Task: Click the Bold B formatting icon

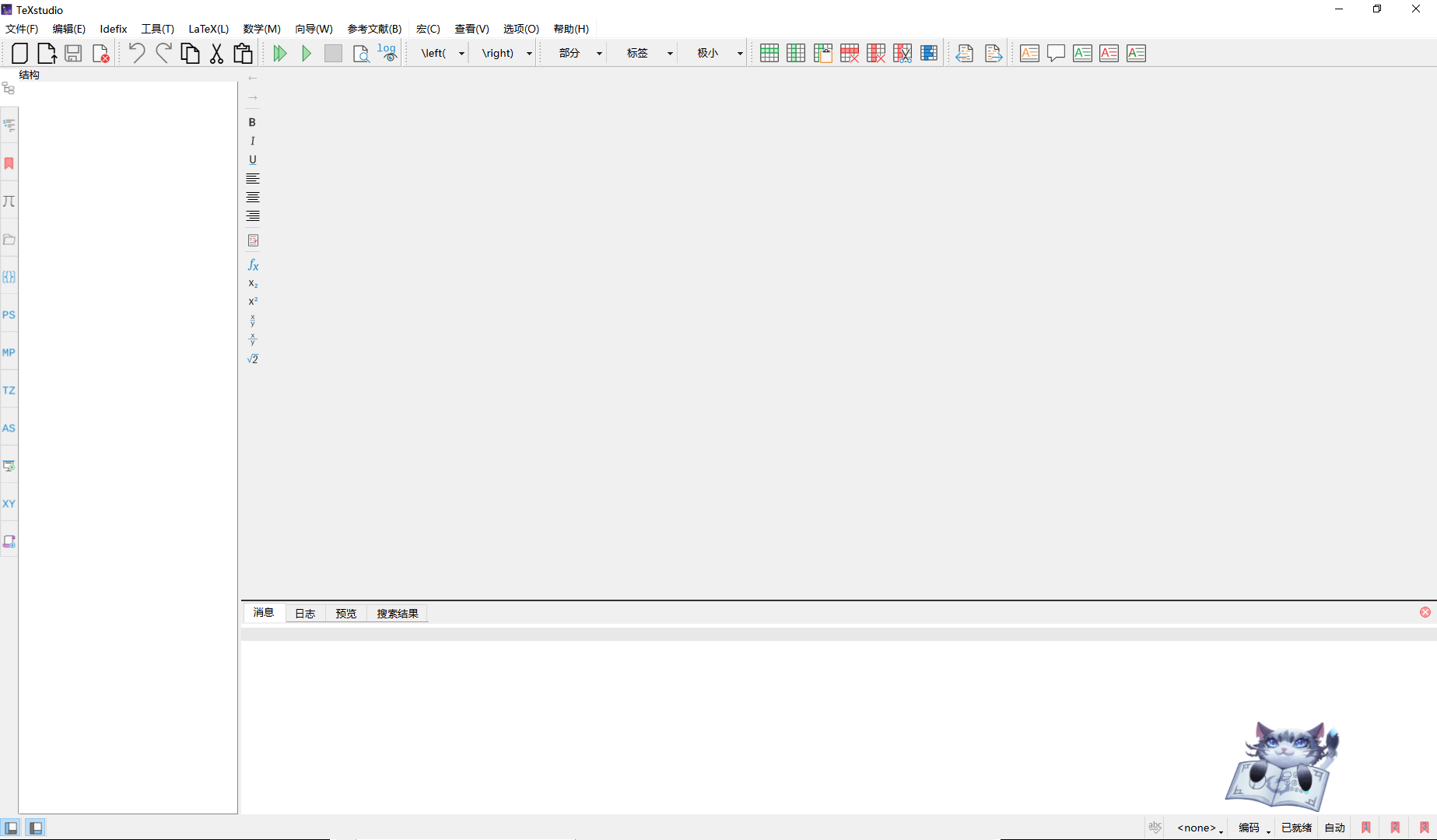Action: pyautogui.click(x=252, y=122)
